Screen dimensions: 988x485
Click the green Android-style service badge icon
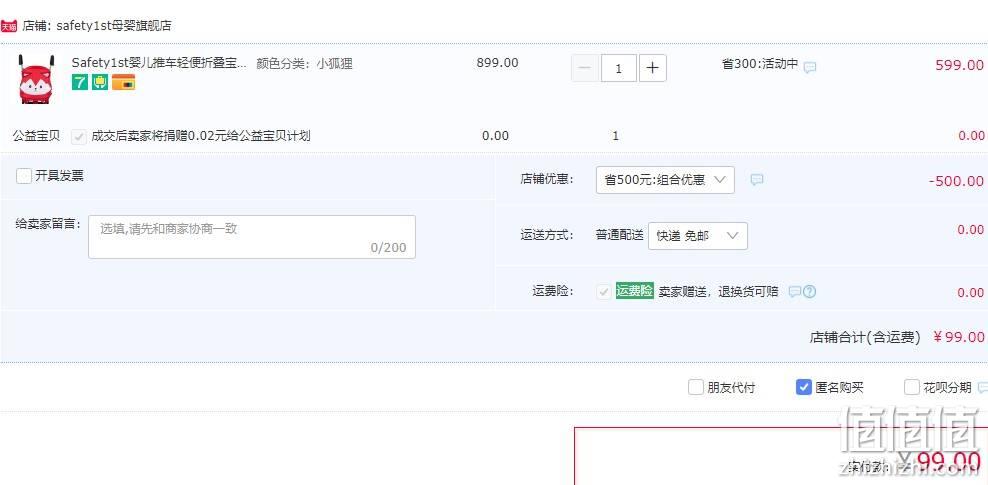coord(100,82)
